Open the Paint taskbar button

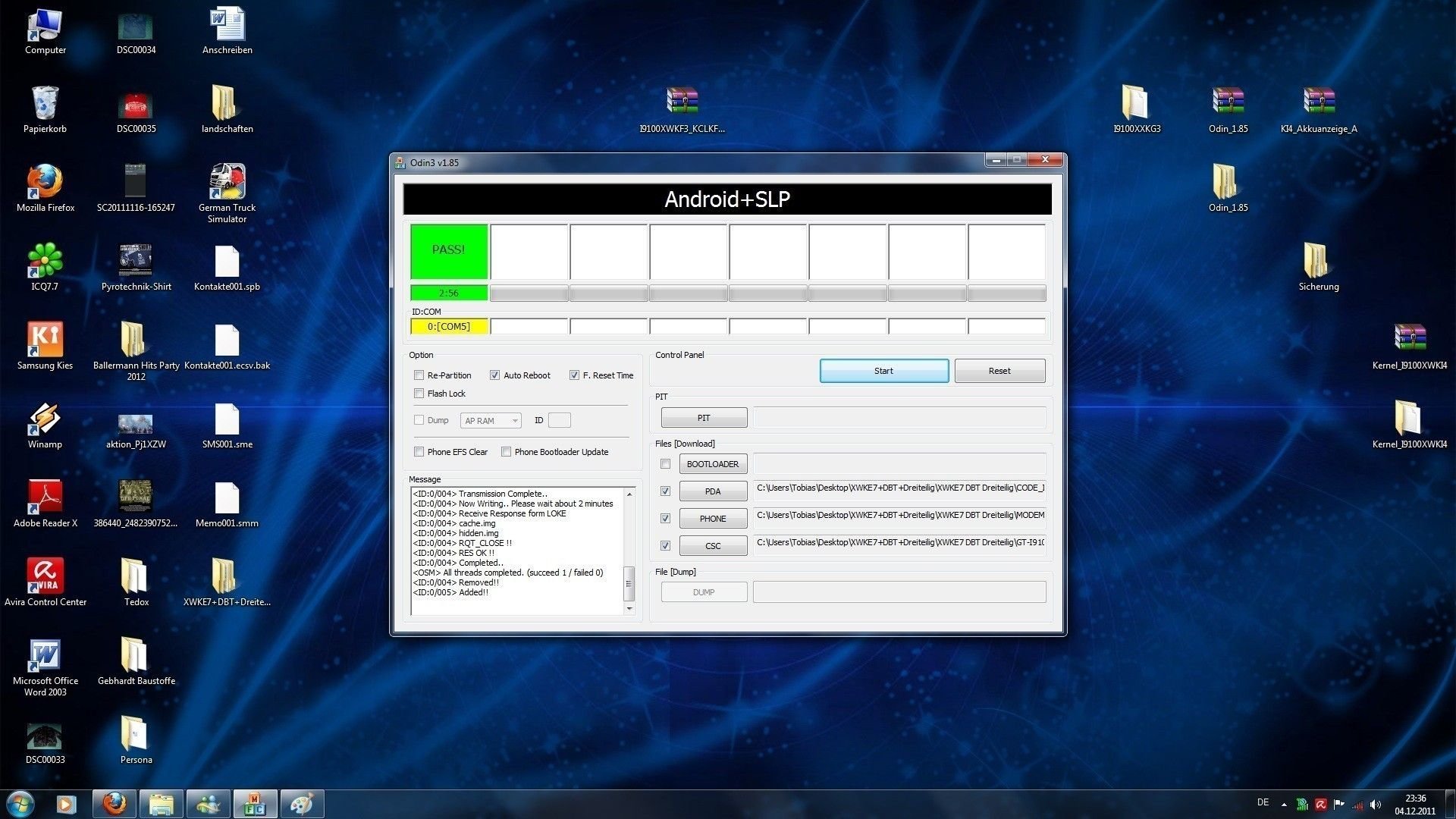303,804
